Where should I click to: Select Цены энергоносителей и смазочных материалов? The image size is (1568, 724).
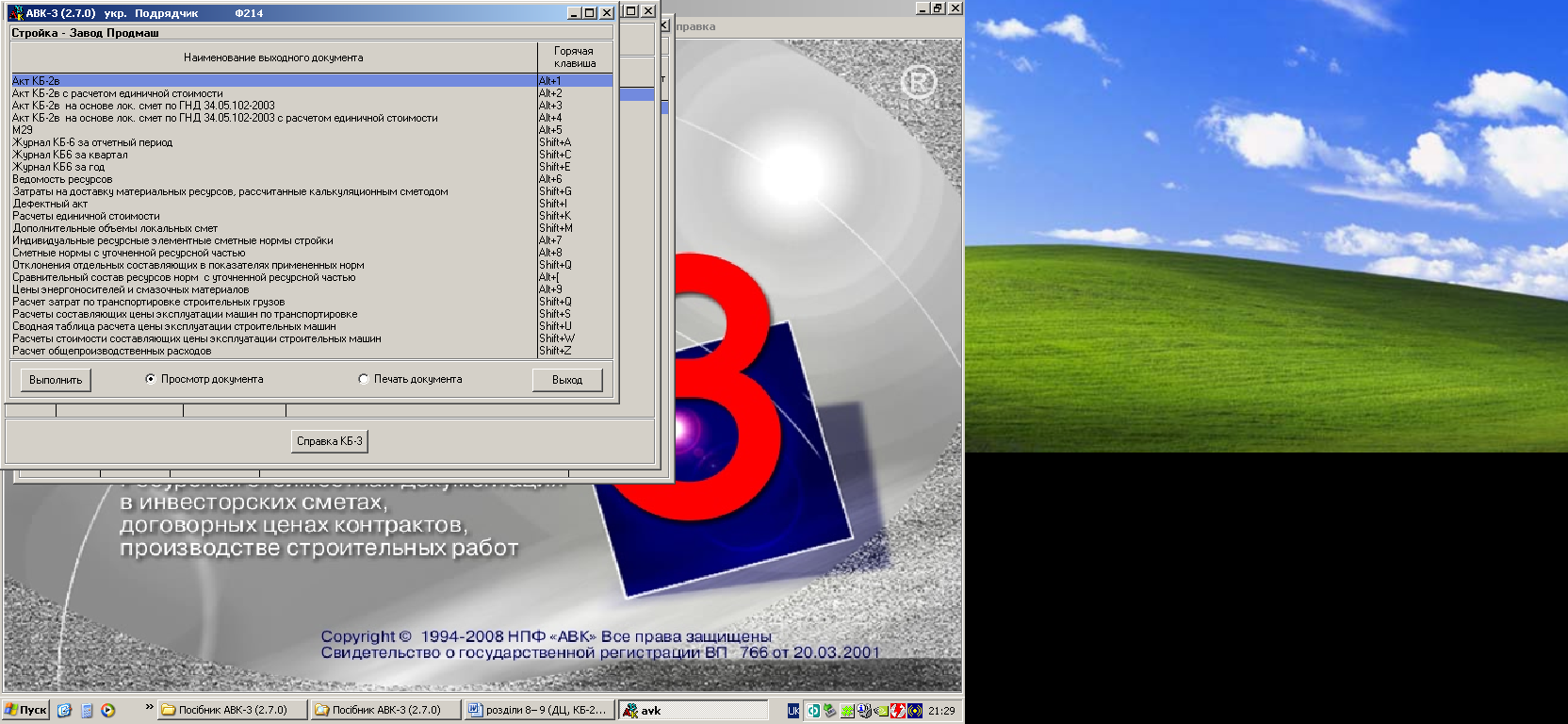point(312,289)
